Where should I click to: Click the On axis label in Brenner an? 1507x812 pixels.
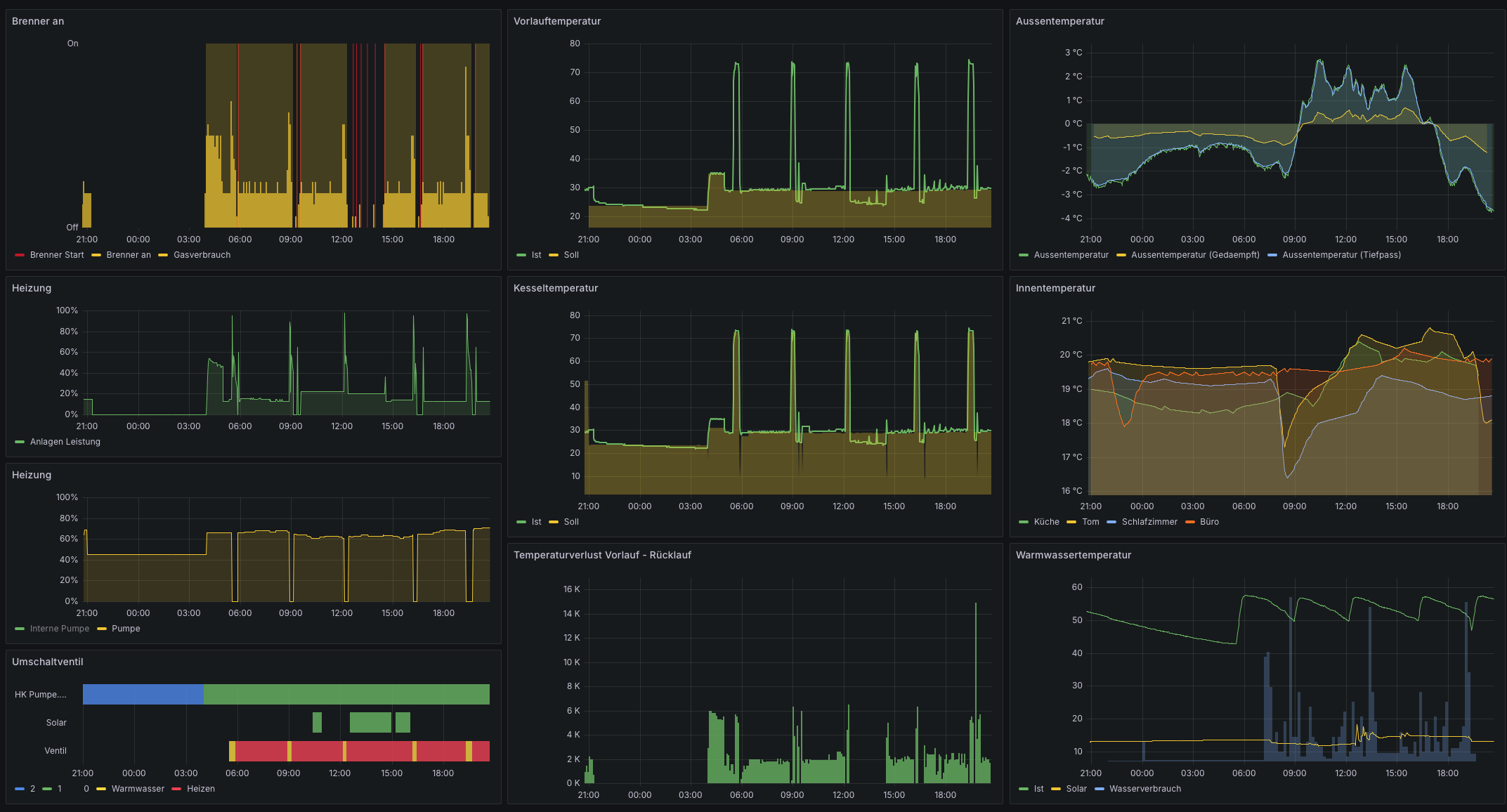[72, 44]
